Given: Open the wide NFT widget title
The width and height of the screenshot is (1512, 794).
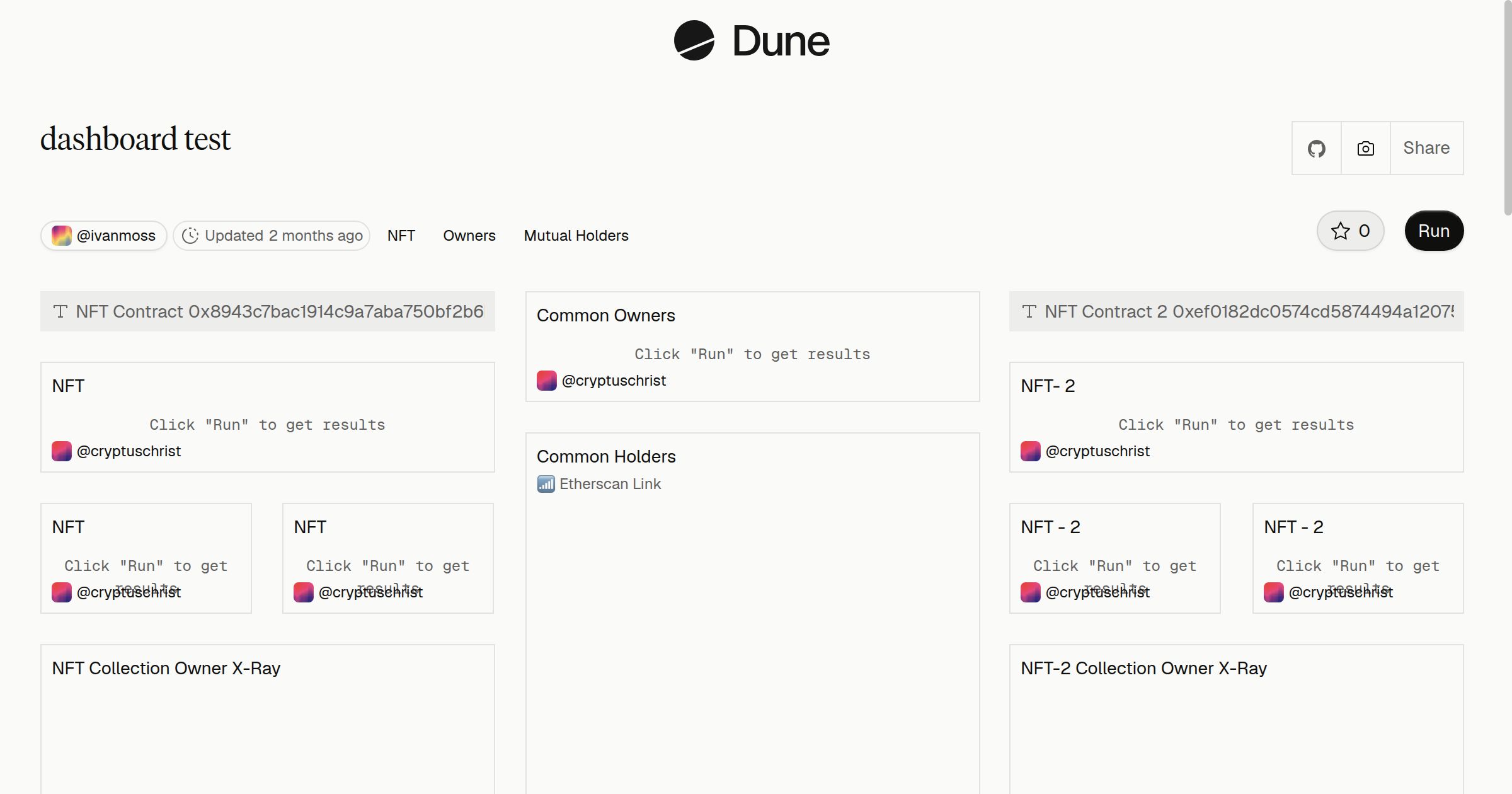Looking at the screenshot, I should [68, 386].
